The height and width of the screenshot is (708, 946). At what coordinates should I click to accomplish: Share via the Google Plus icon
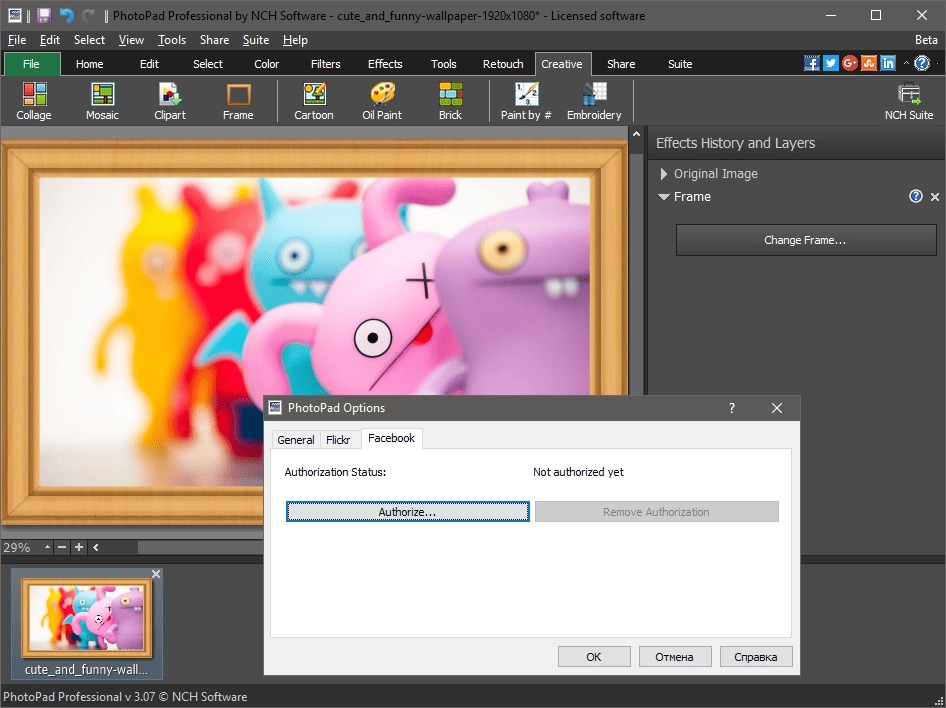[x=849, y=63]
